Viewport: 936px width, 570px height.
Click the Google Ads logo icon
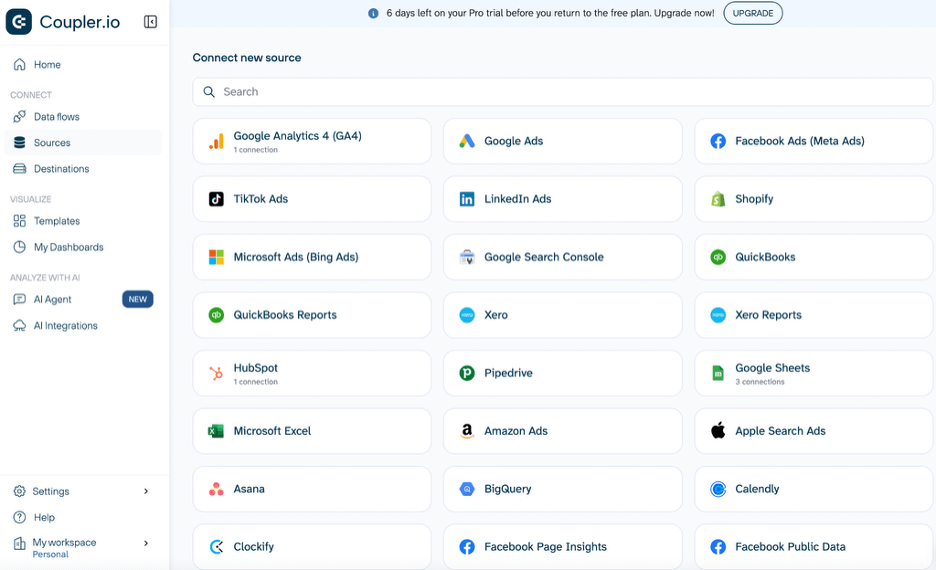[467, 141]
